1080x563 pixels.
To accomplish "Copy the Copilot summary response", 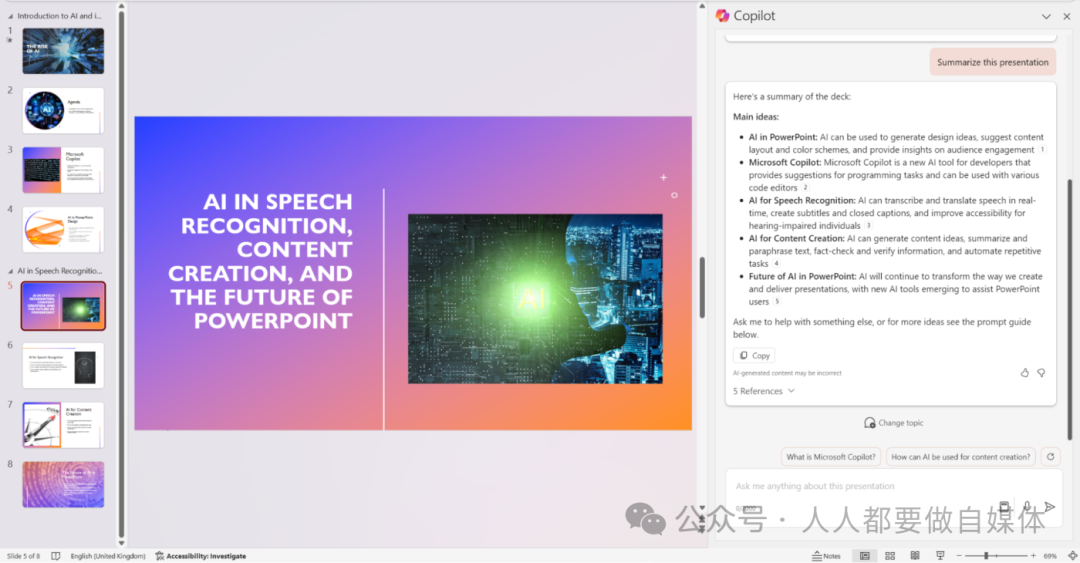I will coord(754,355).
